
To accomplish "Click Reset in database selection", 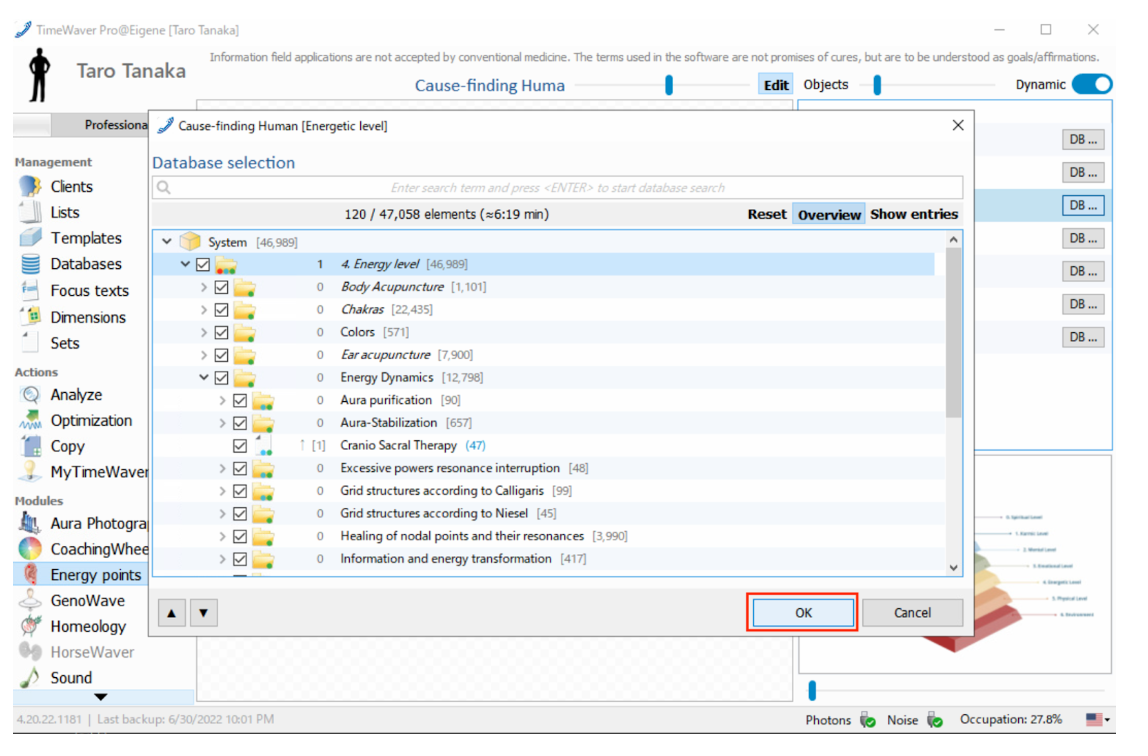I will (767, 214).
